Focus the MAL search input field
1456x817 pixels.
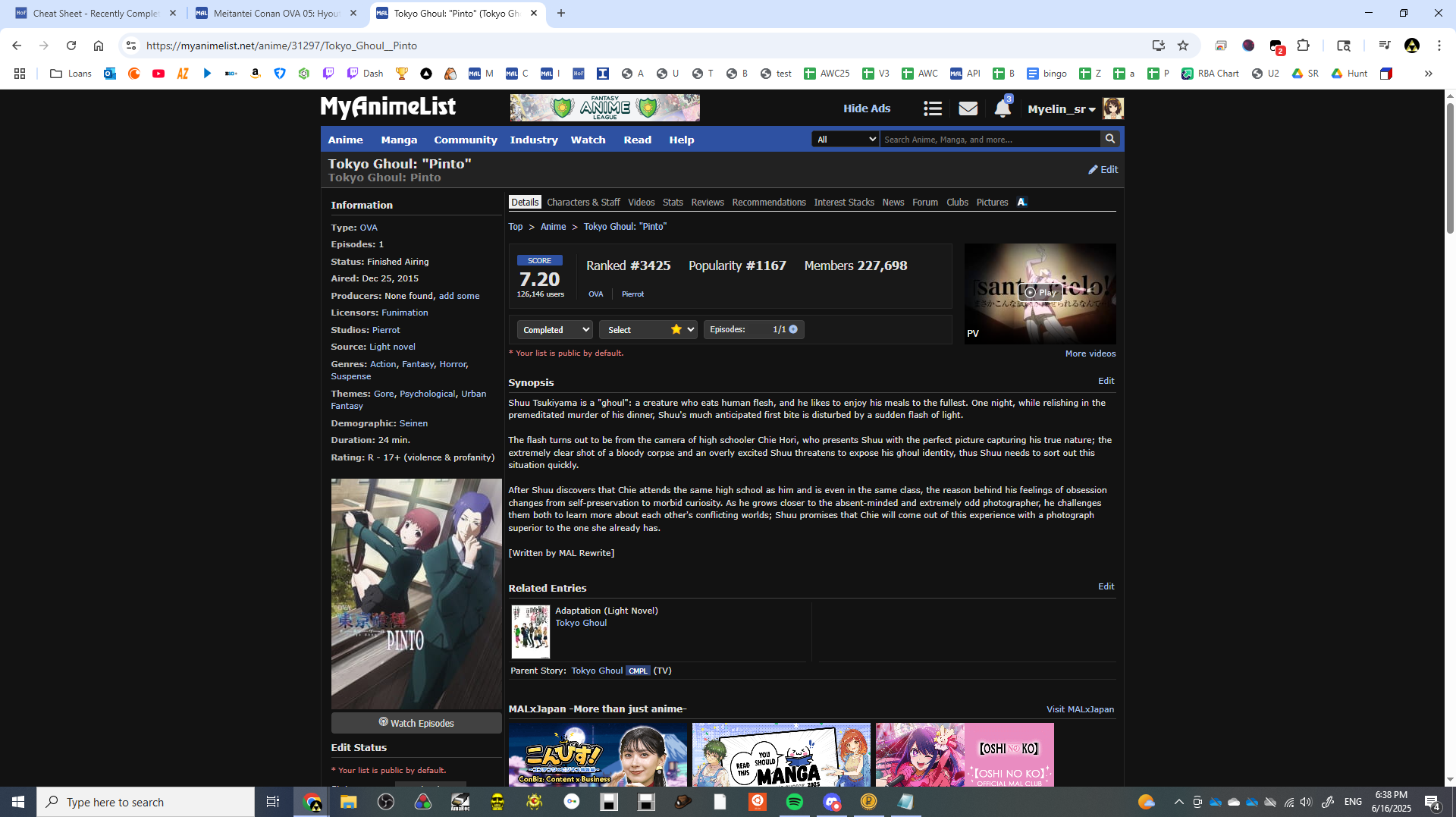pyautogui.click(x=990, y=140)
